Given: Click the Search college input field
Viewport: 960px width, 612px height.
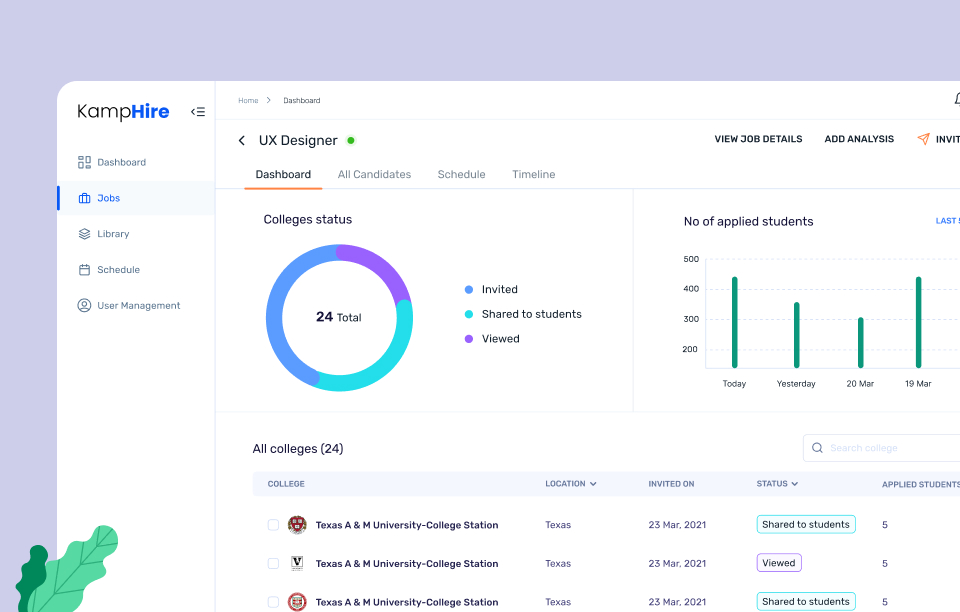Looking at the screenshot, I should [882, 448].
